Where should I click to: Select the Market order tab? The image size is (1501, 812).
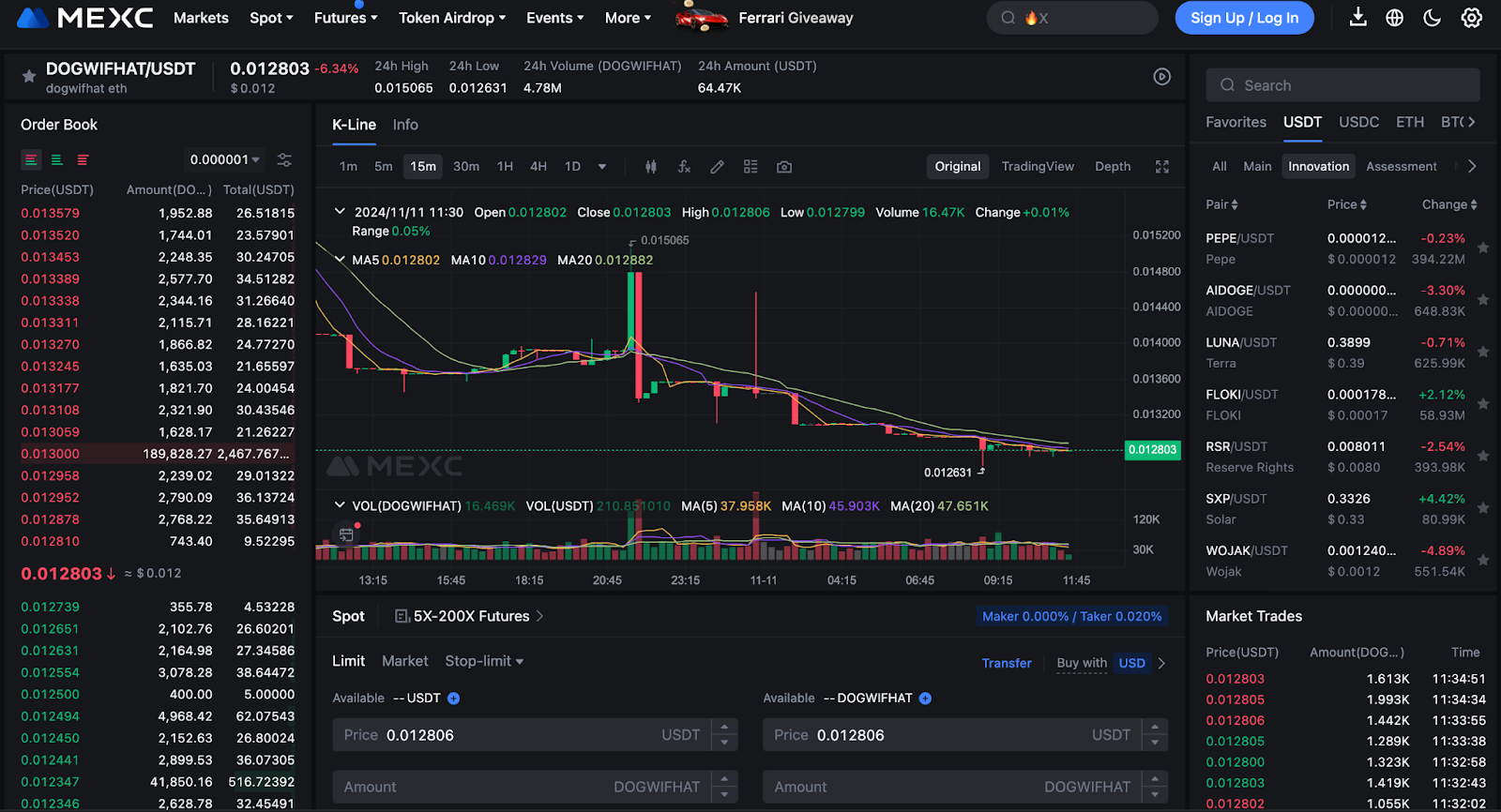coord(404,661)
